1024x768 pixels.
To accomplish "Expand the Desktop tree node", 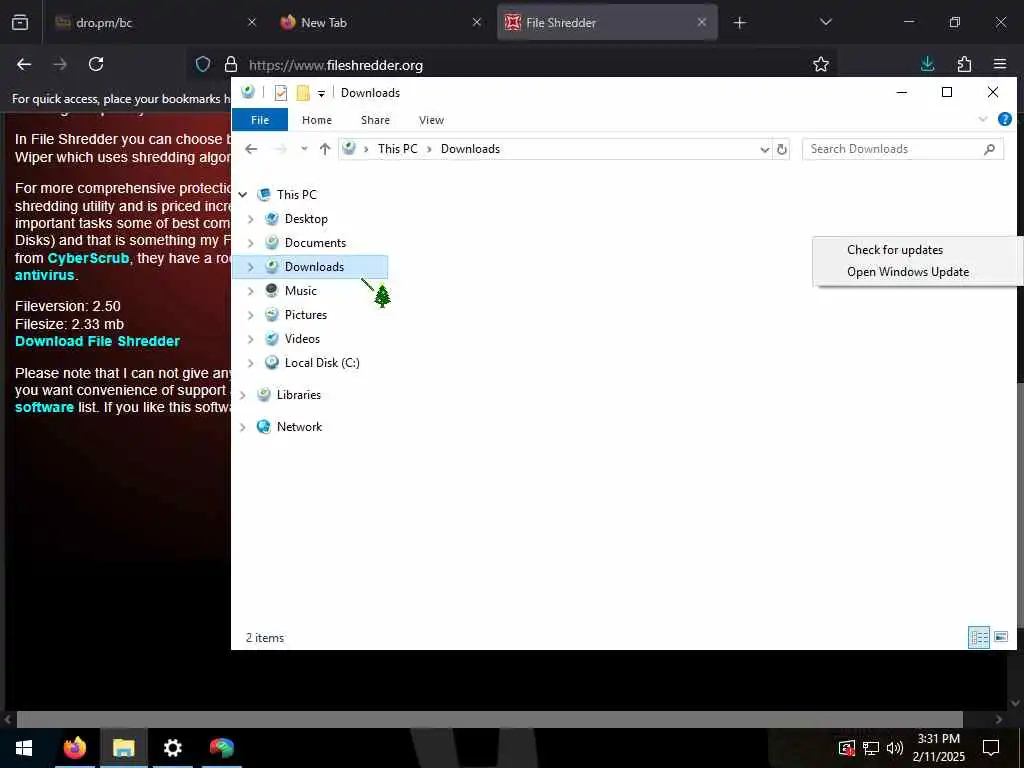I will 251,219.
